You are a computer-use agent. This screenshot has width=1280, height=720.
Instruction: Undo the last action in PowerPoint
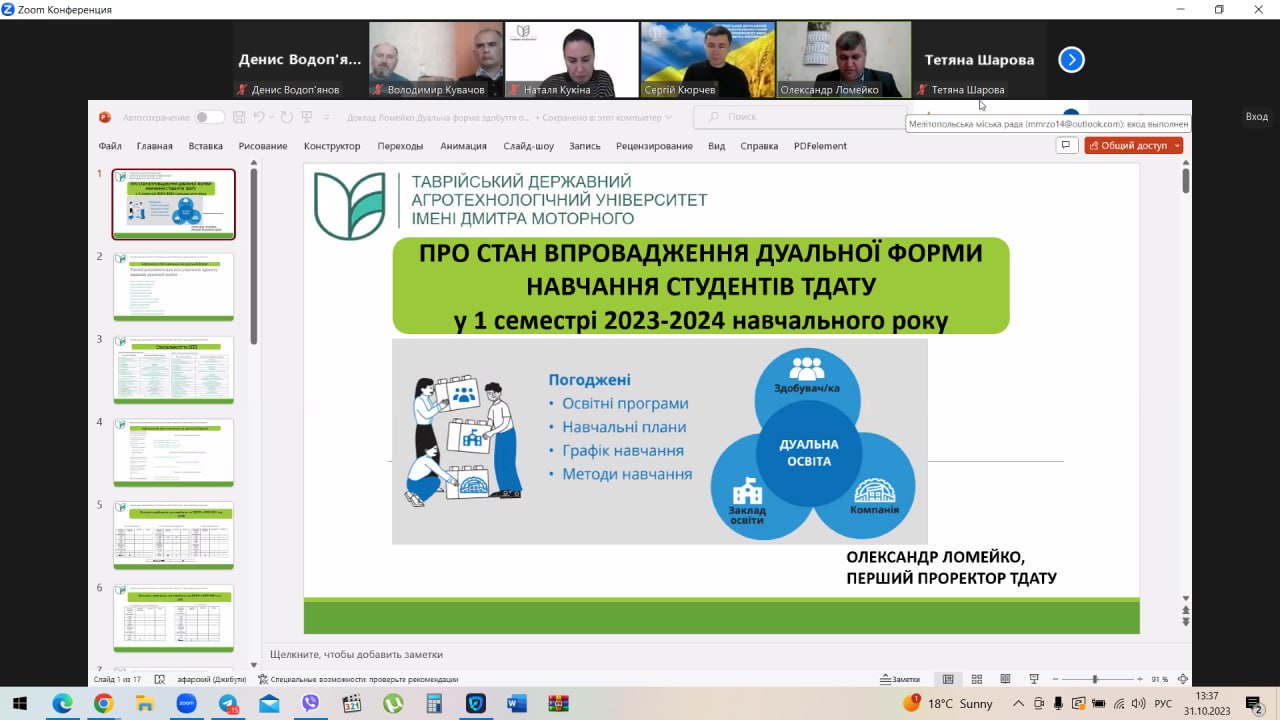[x=260, y=117]
